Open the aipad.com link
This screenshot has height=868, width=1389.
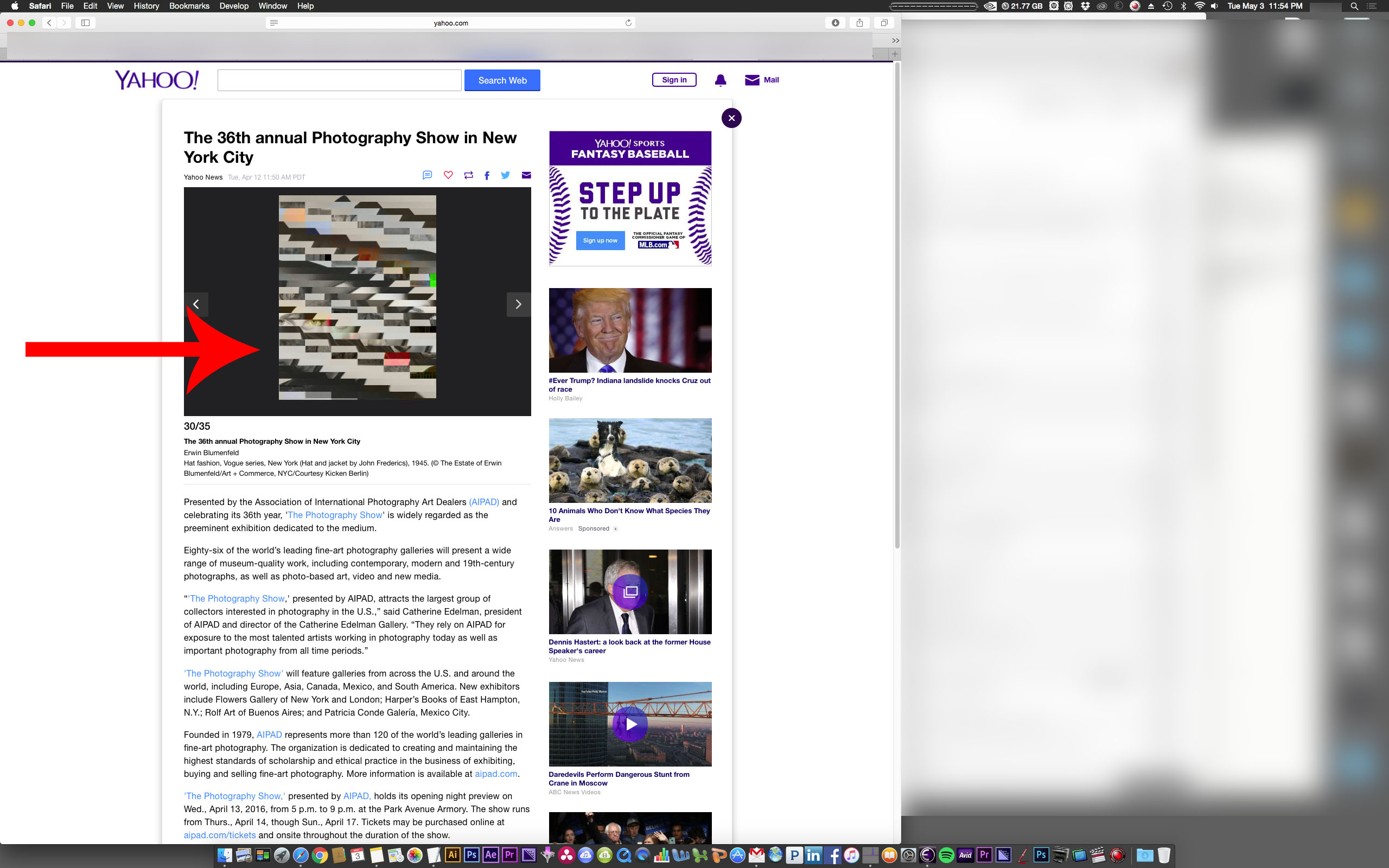496,774
